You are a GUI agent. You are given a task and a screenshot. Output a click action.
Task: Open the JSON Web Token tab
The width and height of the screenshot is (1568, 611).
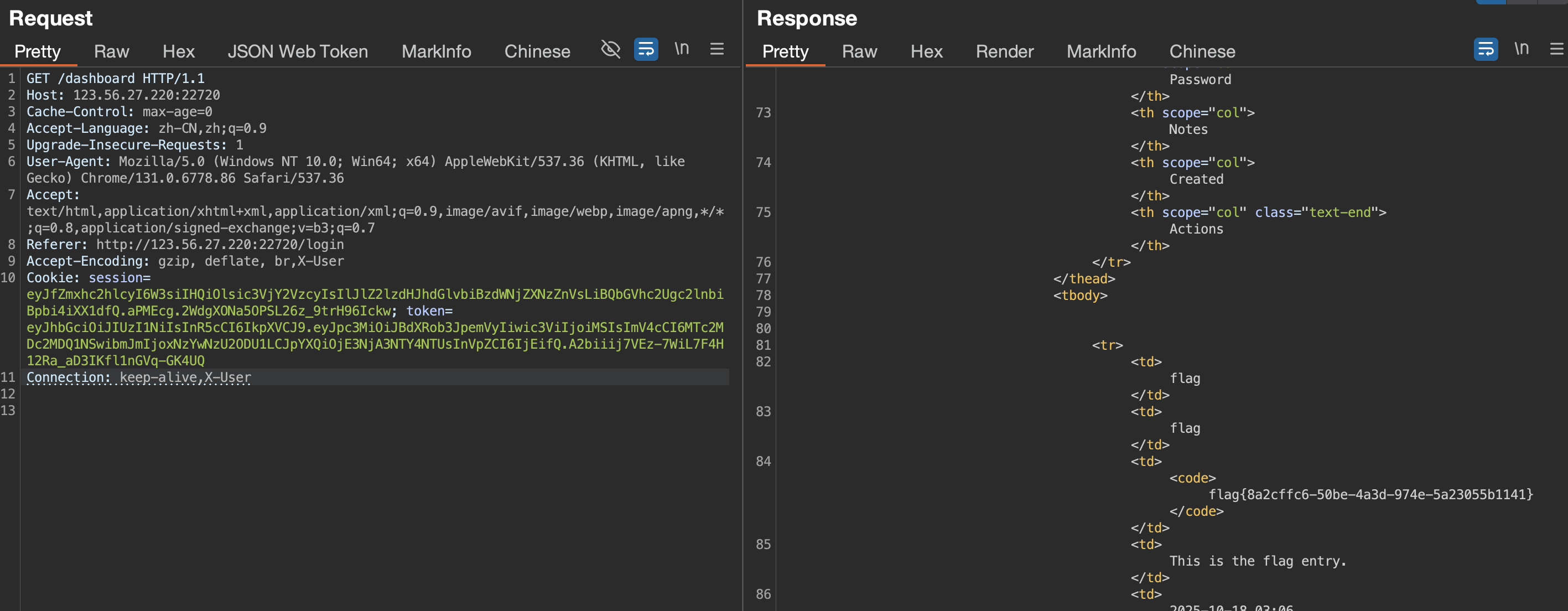(x=298, y=52)
